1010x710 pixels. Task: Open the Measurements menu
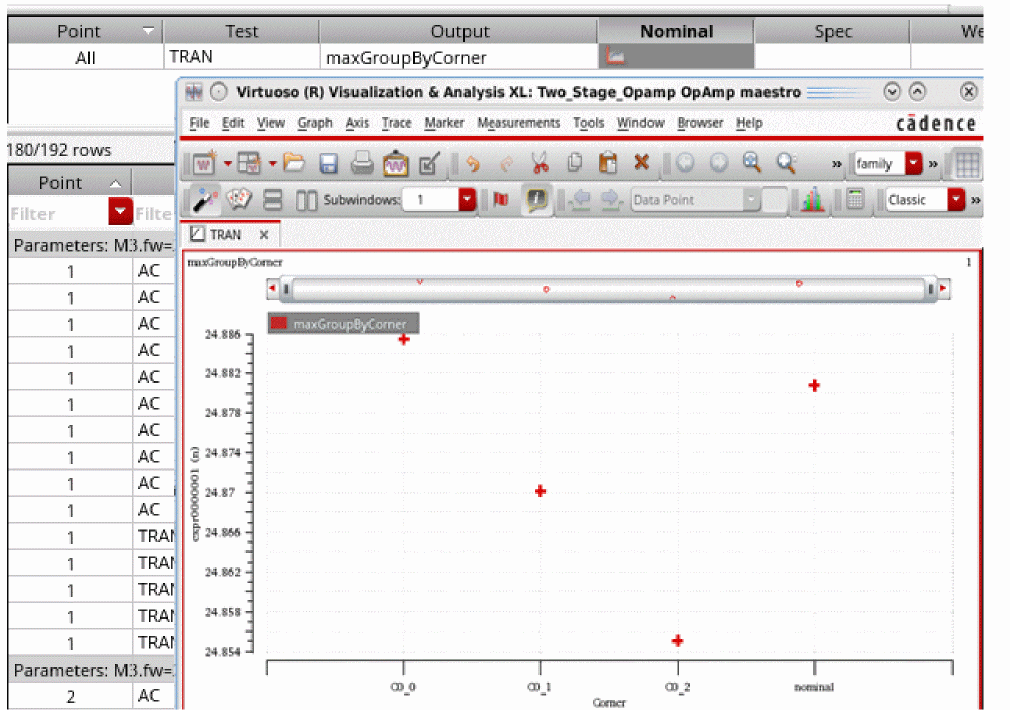pos(518,123)
